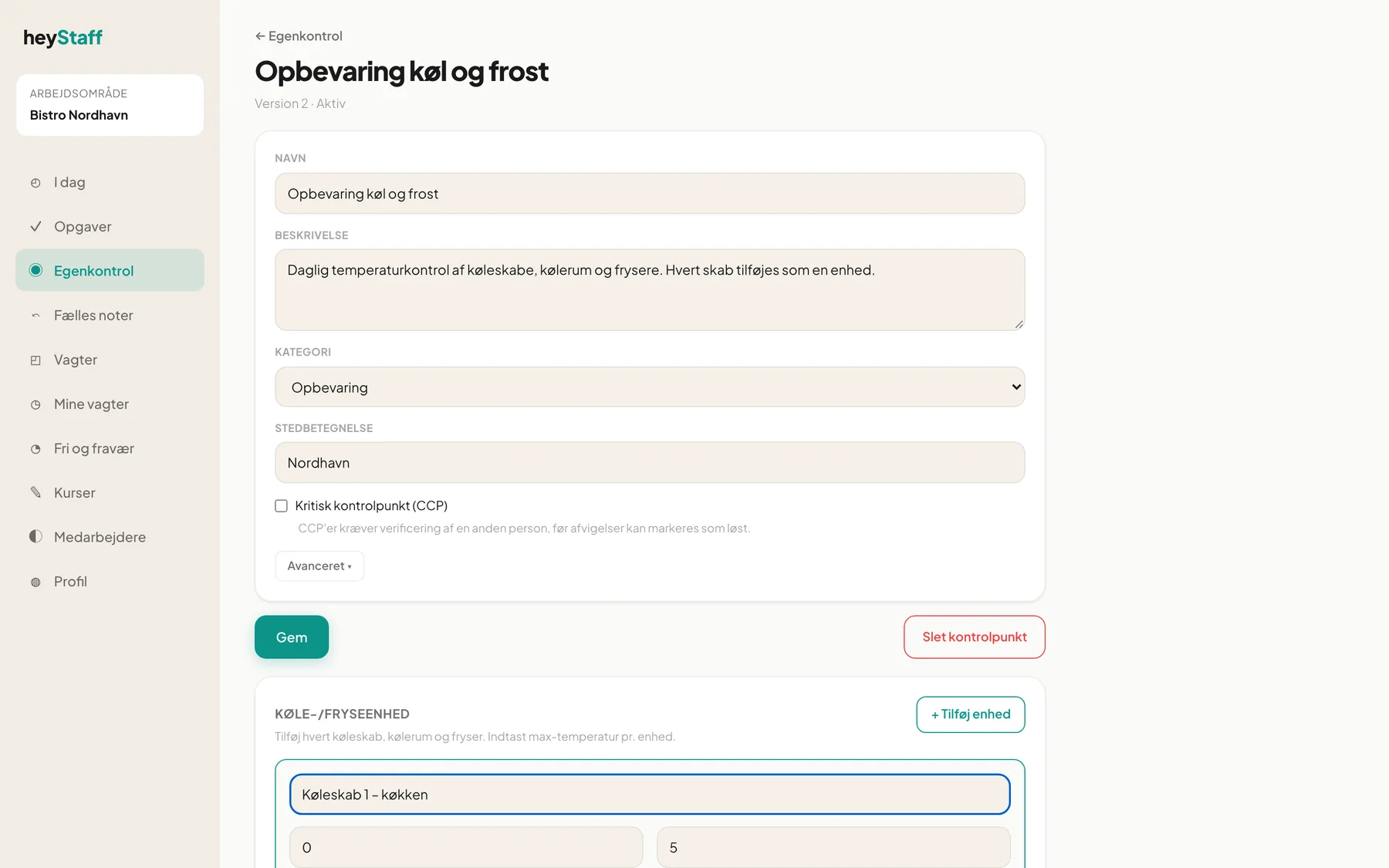Click Slet kontrolpunkt button
1389x868 pixels.
[x=975, y=637]
